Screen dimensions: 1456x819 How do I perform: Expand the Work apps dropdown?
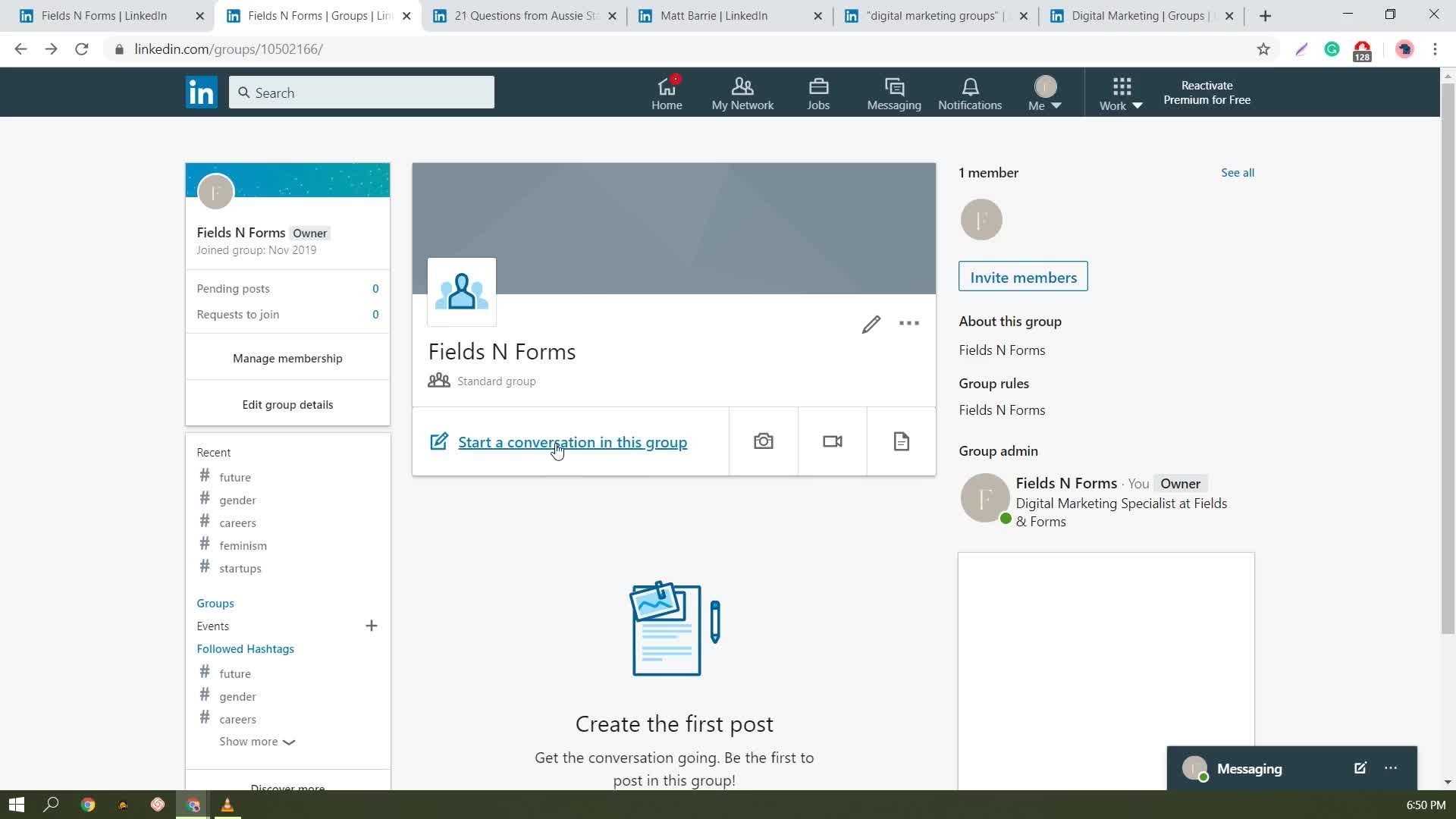pyautogui.click(x=1121, y=94)
